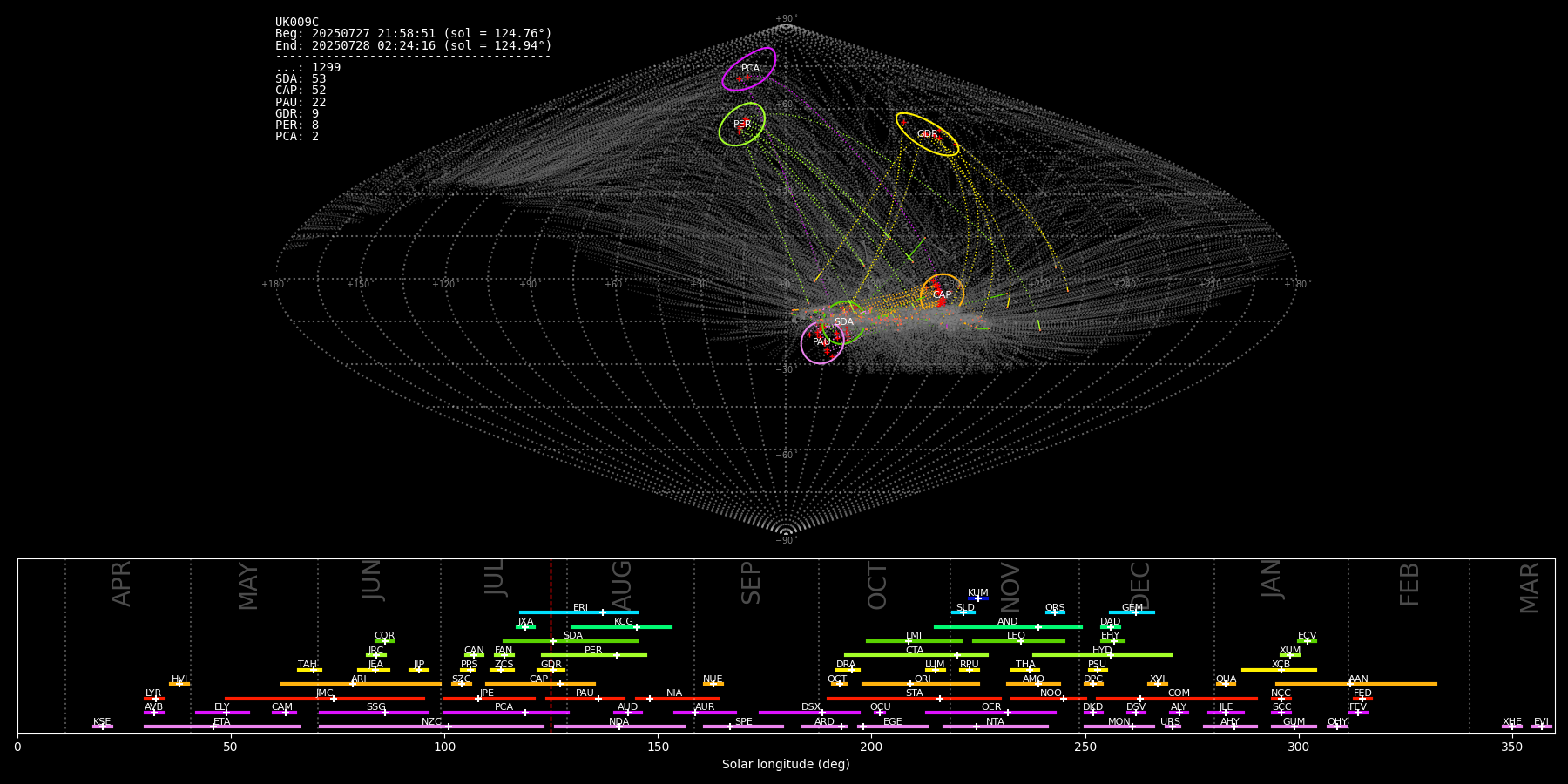This screenshot has width=1568, height=784.
Task: Click the NDA shower bar in timeline
Action: (x=619, y=727)
